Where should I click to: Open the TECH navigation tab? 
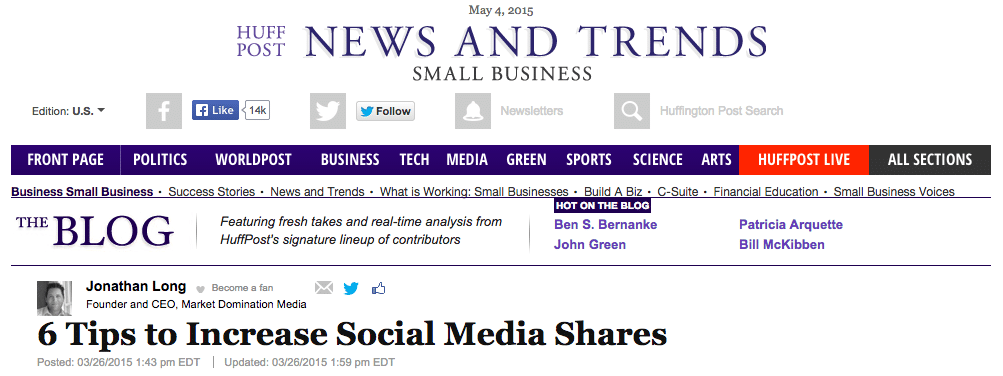[x=415, y=160]
